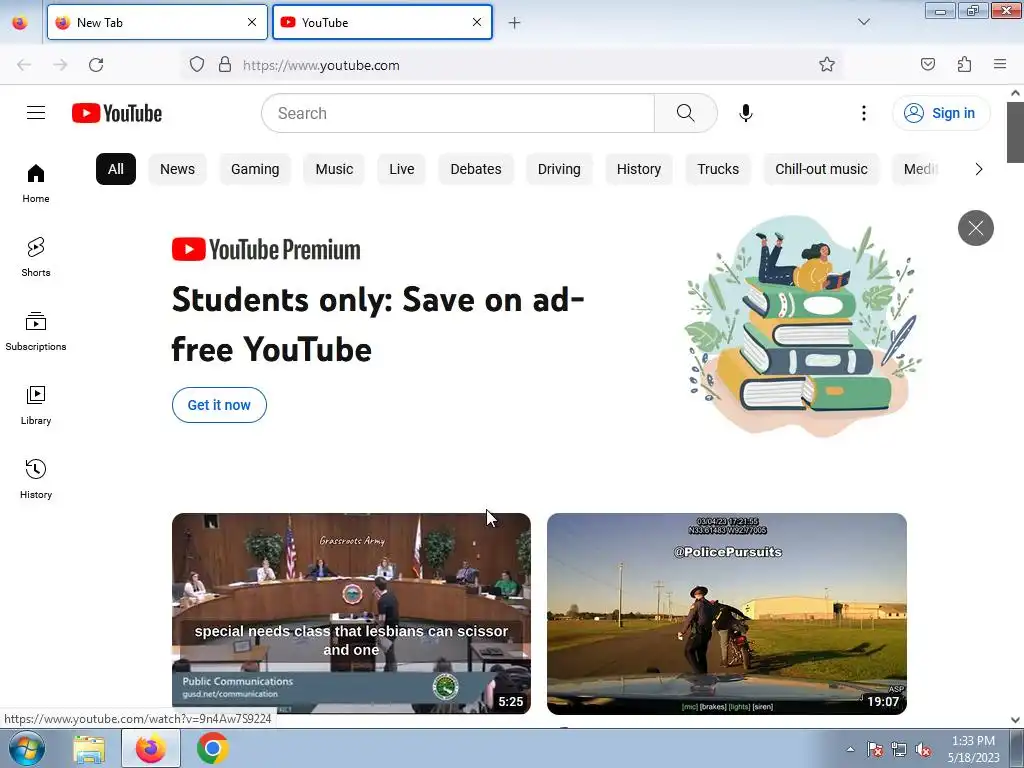
Task: Click taskbar clock showing 1:33 PM
Action: (973, 749)
